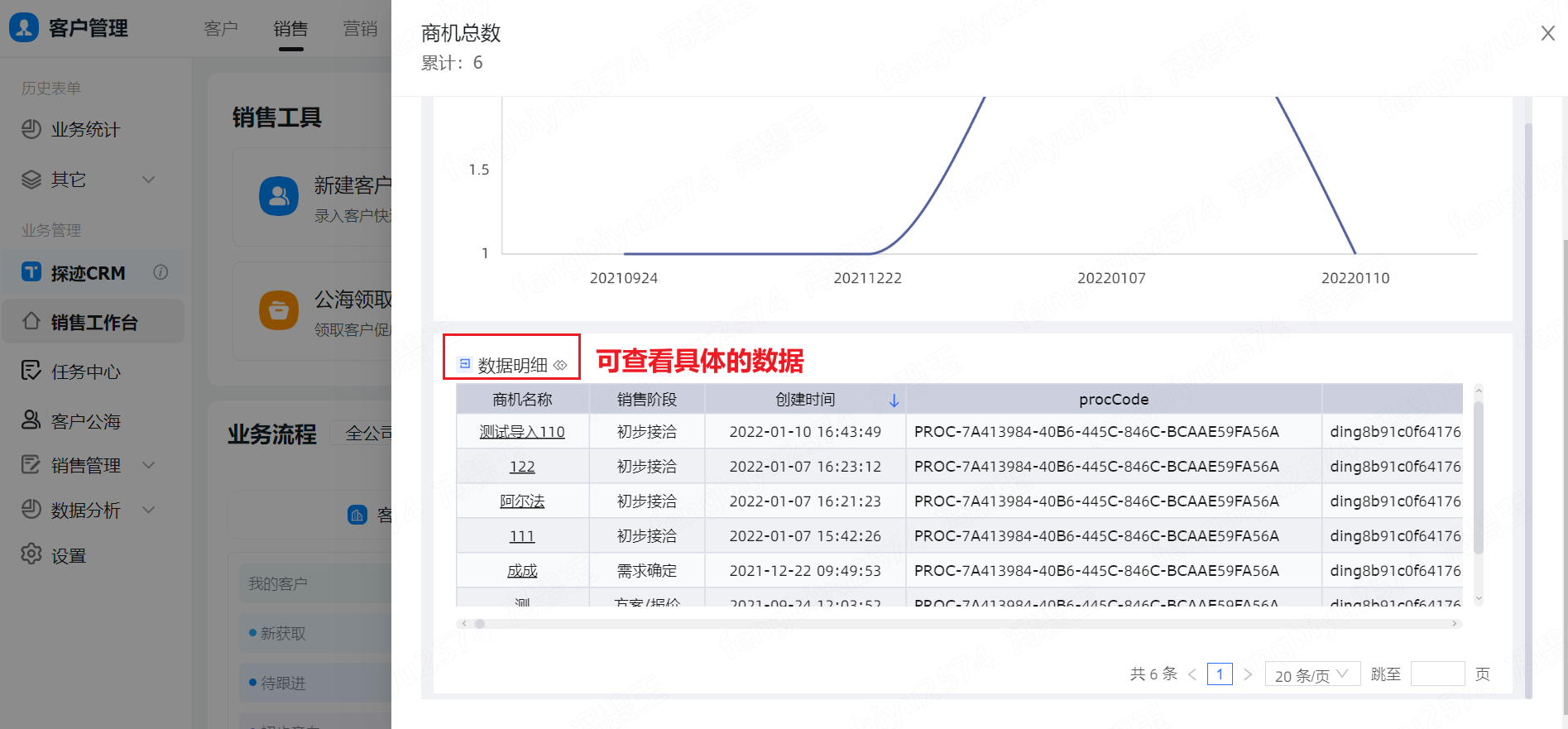Viewport: 1568px width, 729px height.
Task: Click the 新建客户 blue avatar icon
Action: (279, 196)
